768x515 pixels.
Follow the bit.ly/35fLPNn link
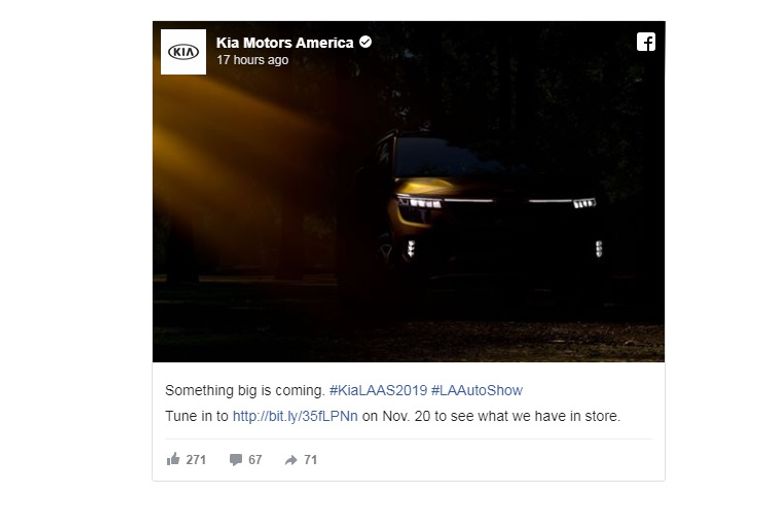pyautogui.click(x=295, y=417)
